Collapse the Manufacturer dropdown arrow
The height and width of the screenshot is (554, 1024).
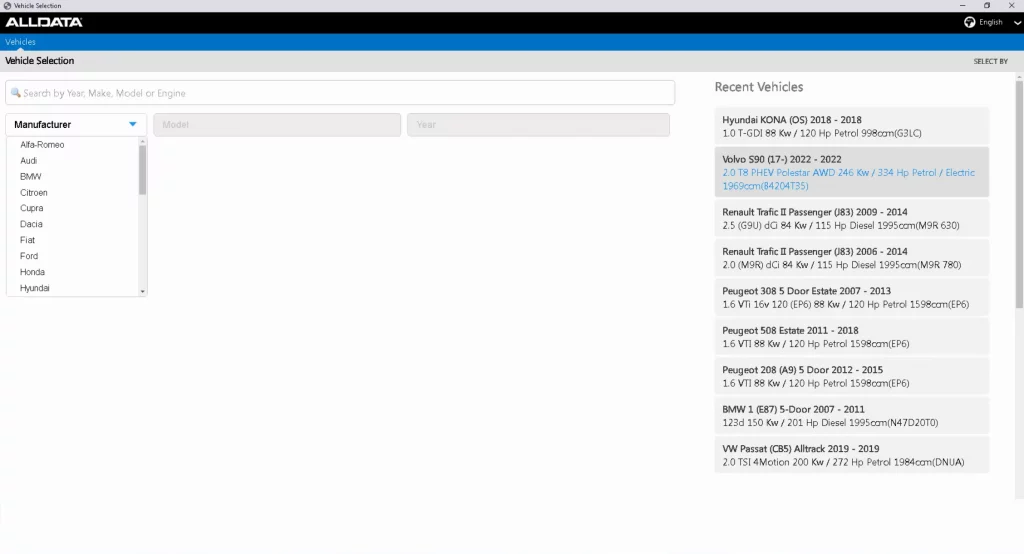pyautogui.click(x=133, y=125)
